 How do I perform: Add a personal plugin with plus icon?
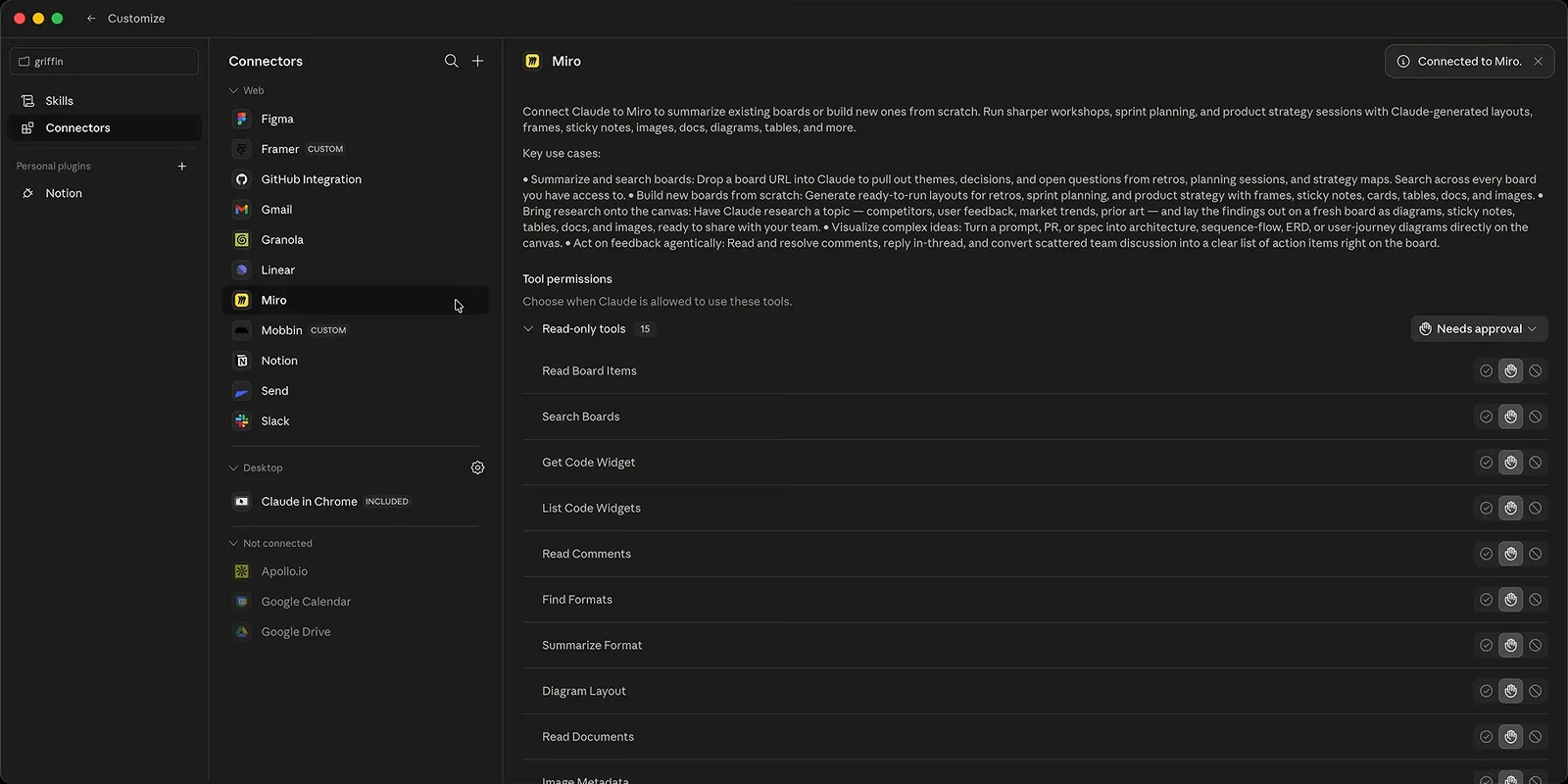[182, 167]
